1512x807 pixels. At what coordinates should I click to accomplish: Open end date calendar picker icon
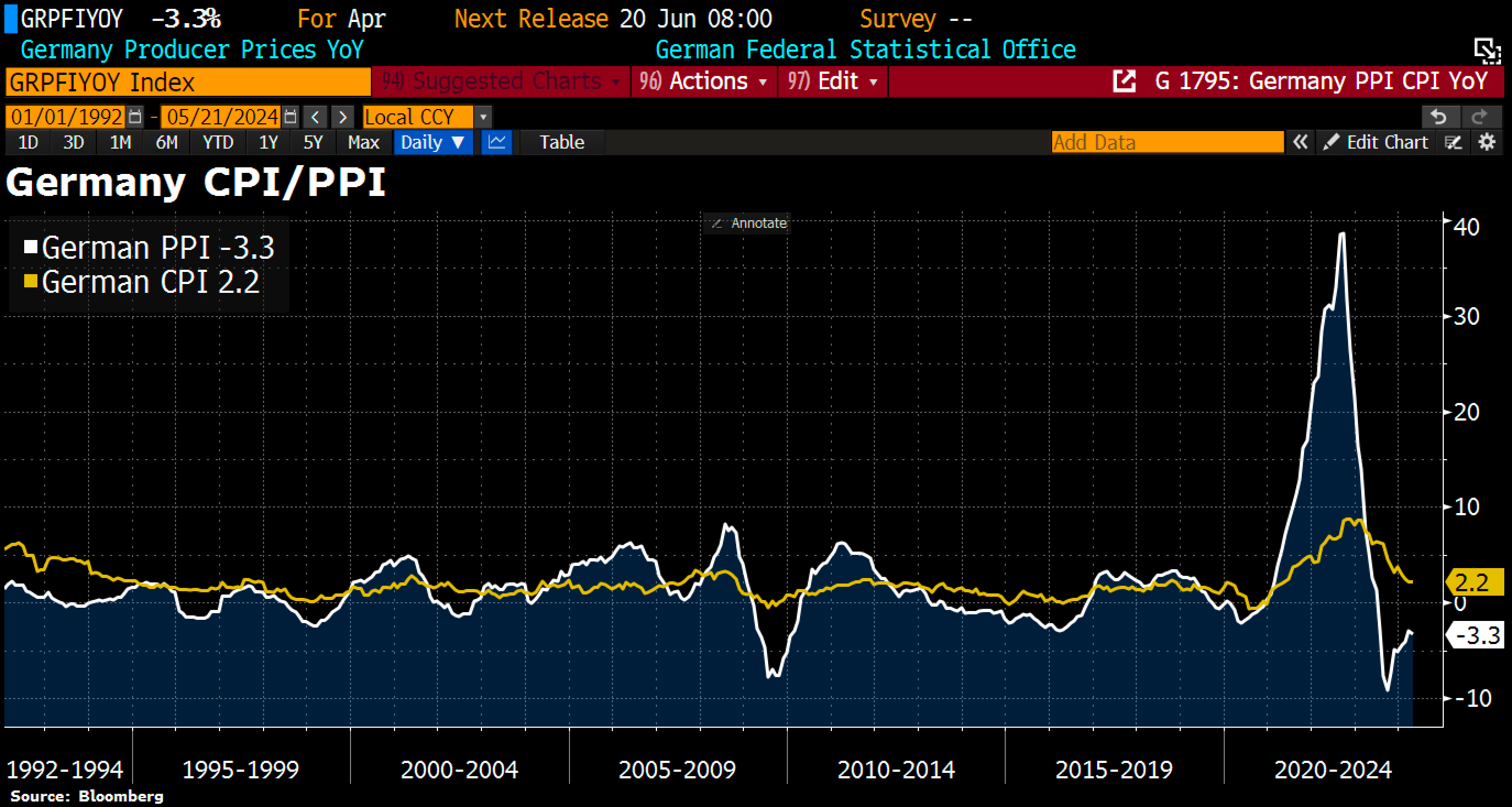click(290, 117)
